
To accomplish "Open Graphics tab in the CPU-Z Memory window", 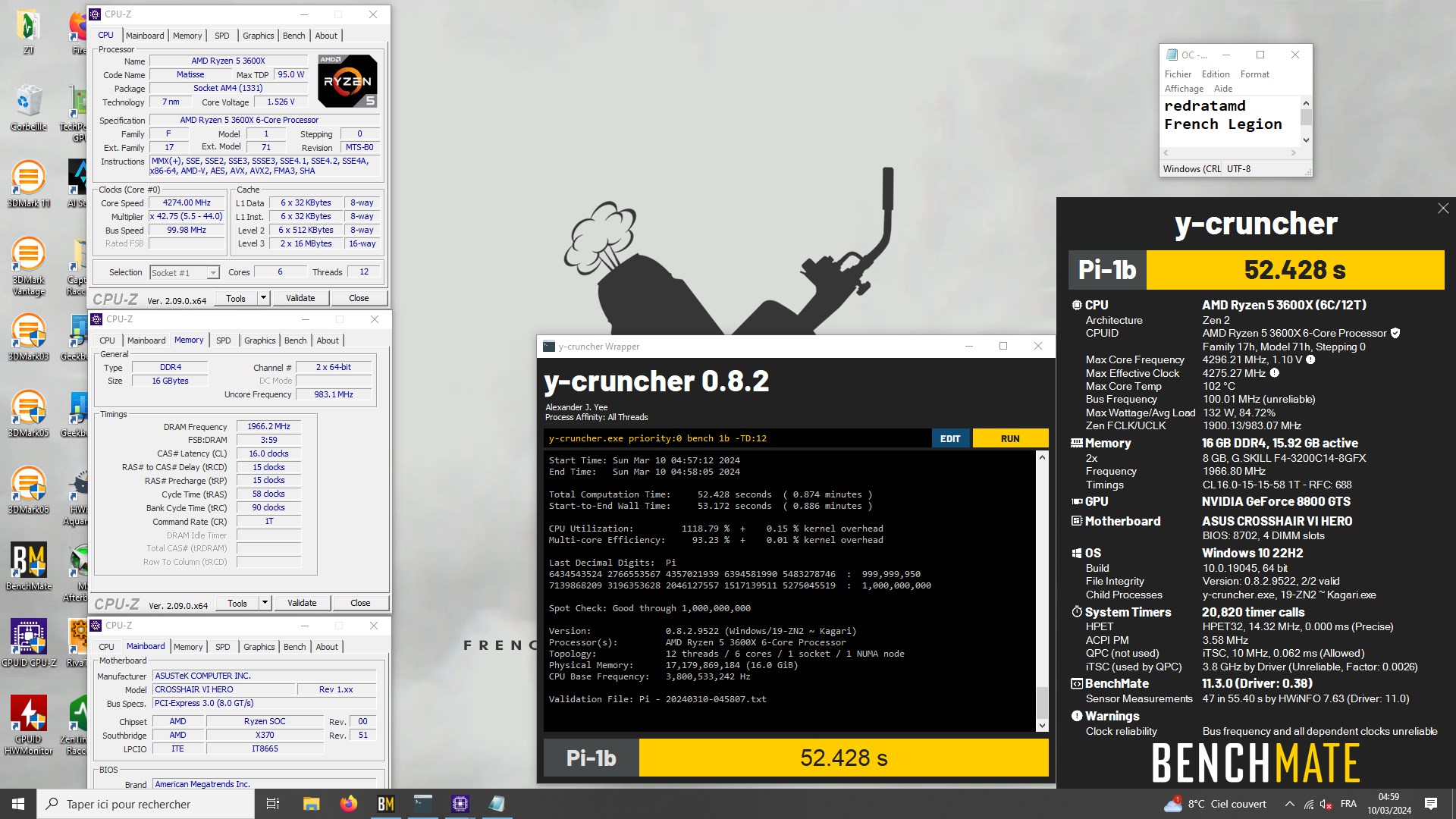I will [x=259, y=340].
